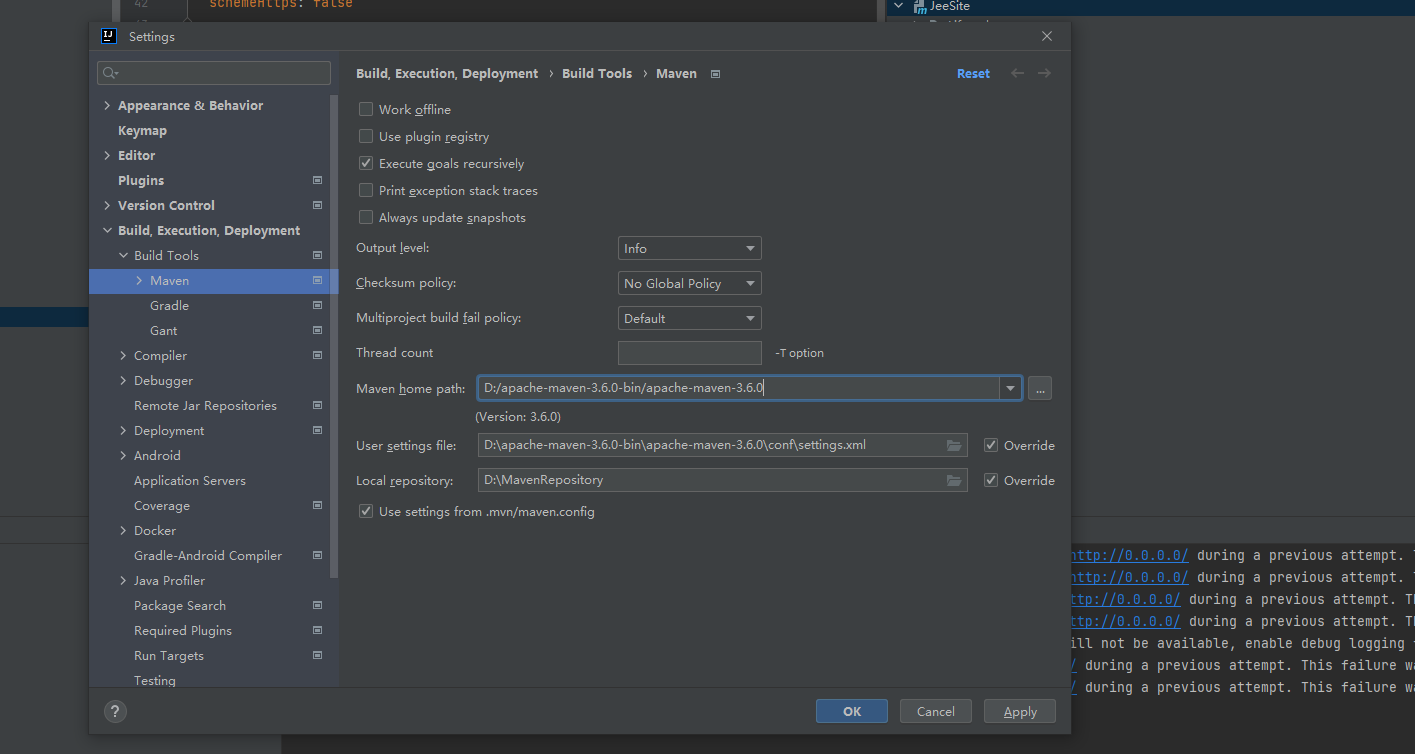Screen dimensions: 1415x754
Task: Click the folder icon in Local repository field
Action: point(954,480)
